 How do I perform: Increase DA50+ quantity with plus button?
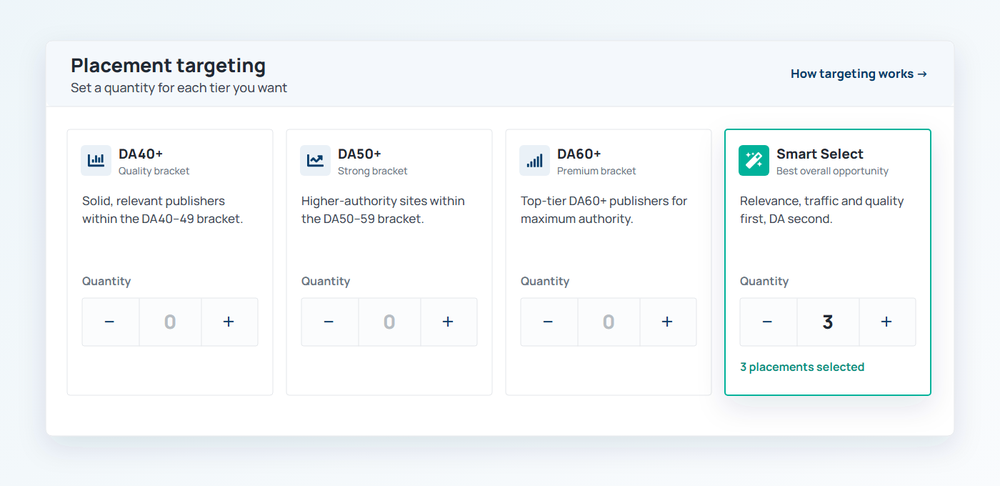pos(449,322)
